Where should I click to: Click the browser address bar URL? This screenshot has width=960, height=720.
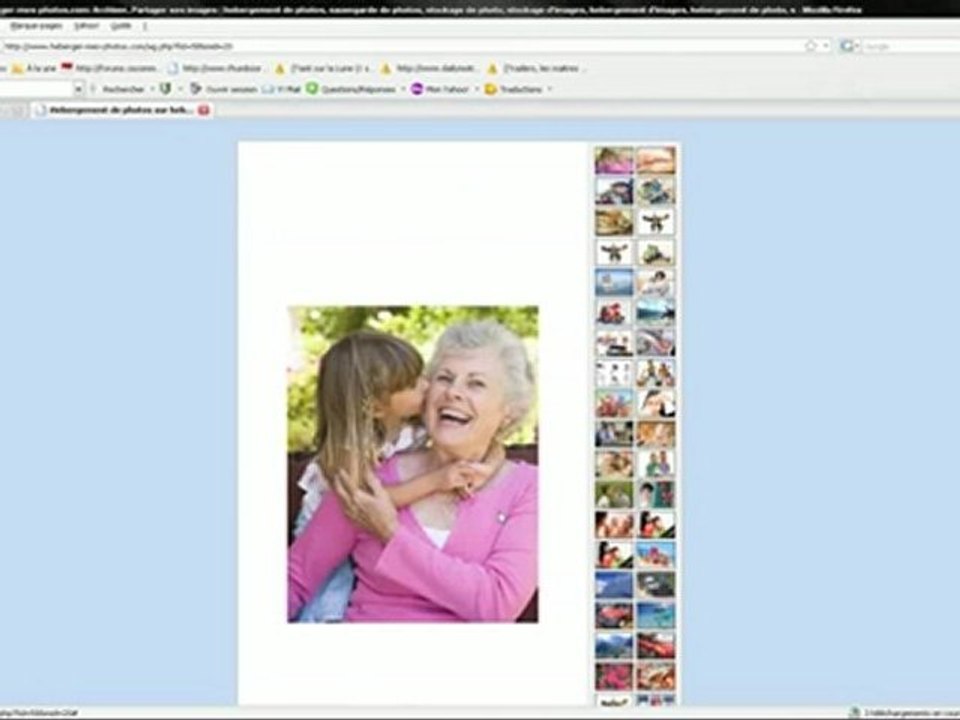[118, 46]
